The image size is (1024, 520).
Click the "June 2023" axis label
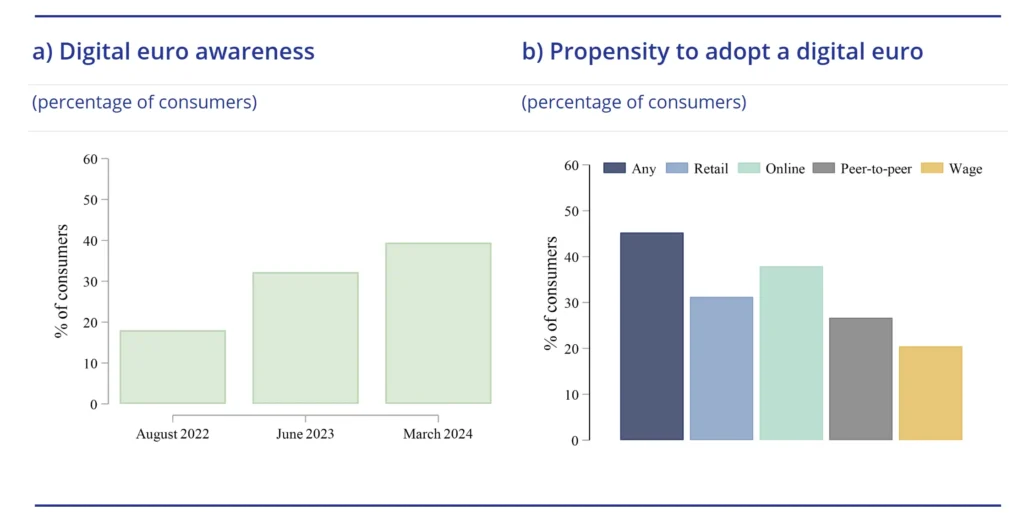tap(305, 434)
